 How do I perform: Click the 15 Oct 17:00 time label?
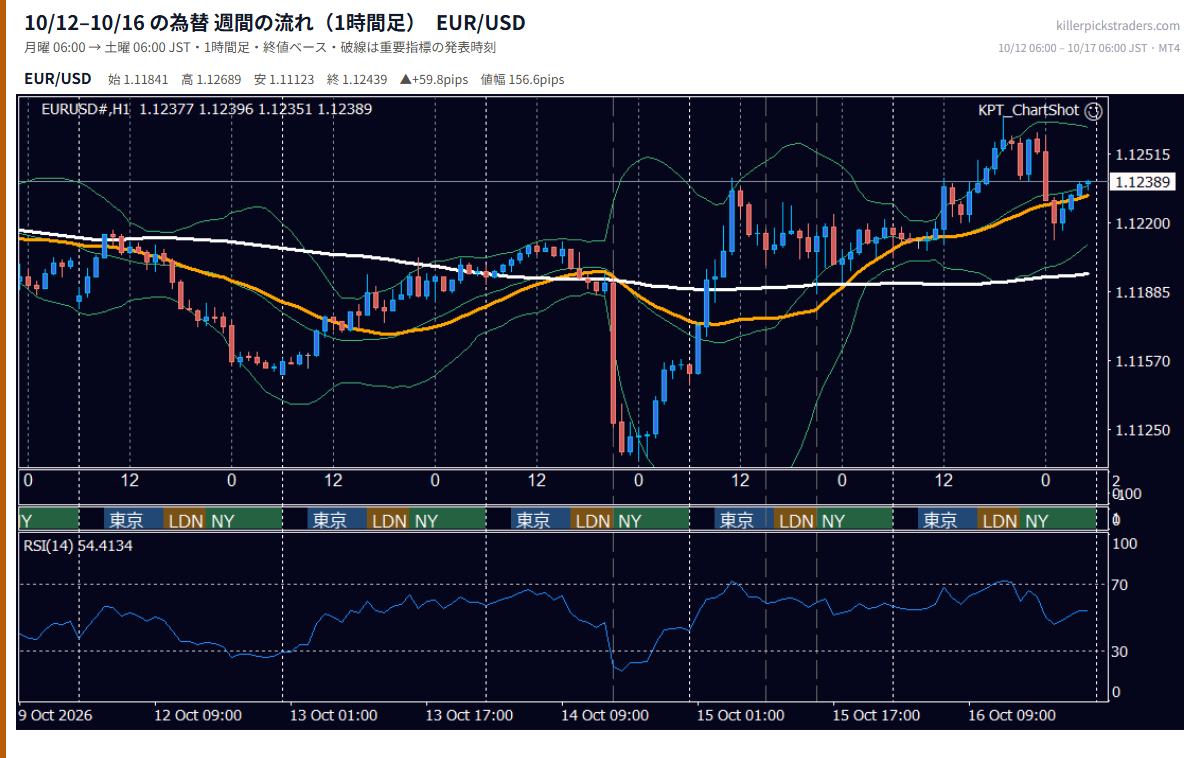pos(876,715)
